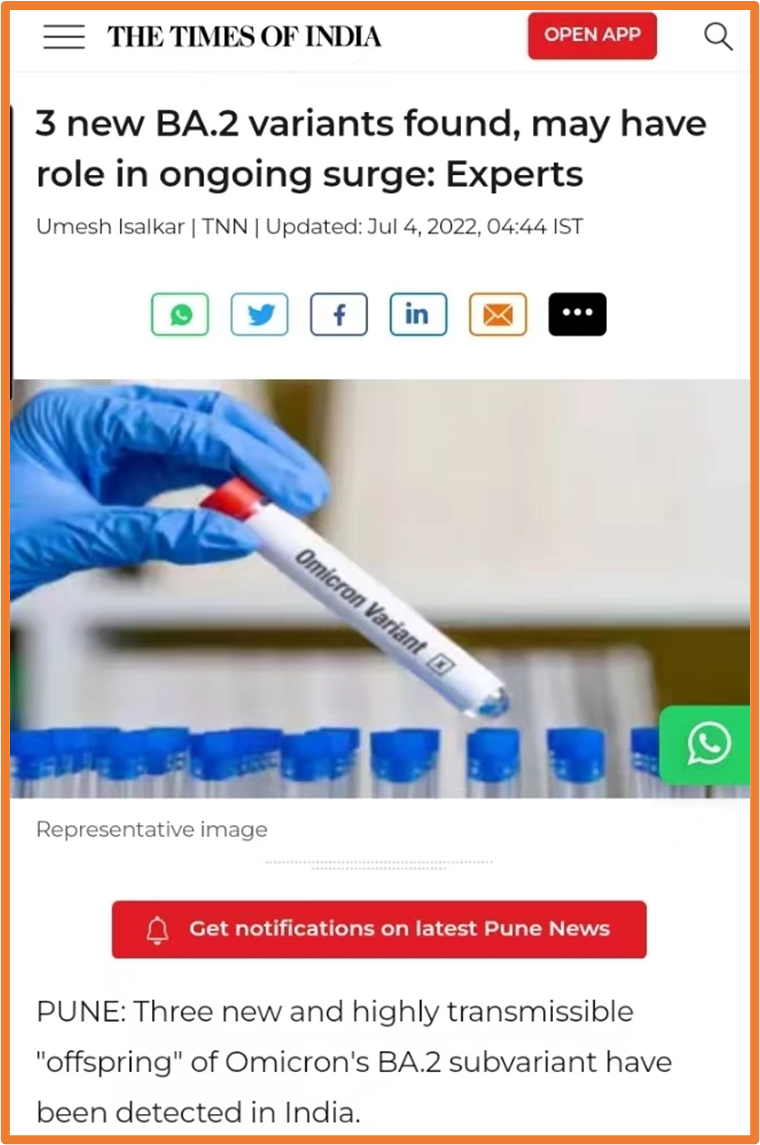The image size is (760, 1145).
Task: Open the Omicron Variant article image
Action: point(380,589)
